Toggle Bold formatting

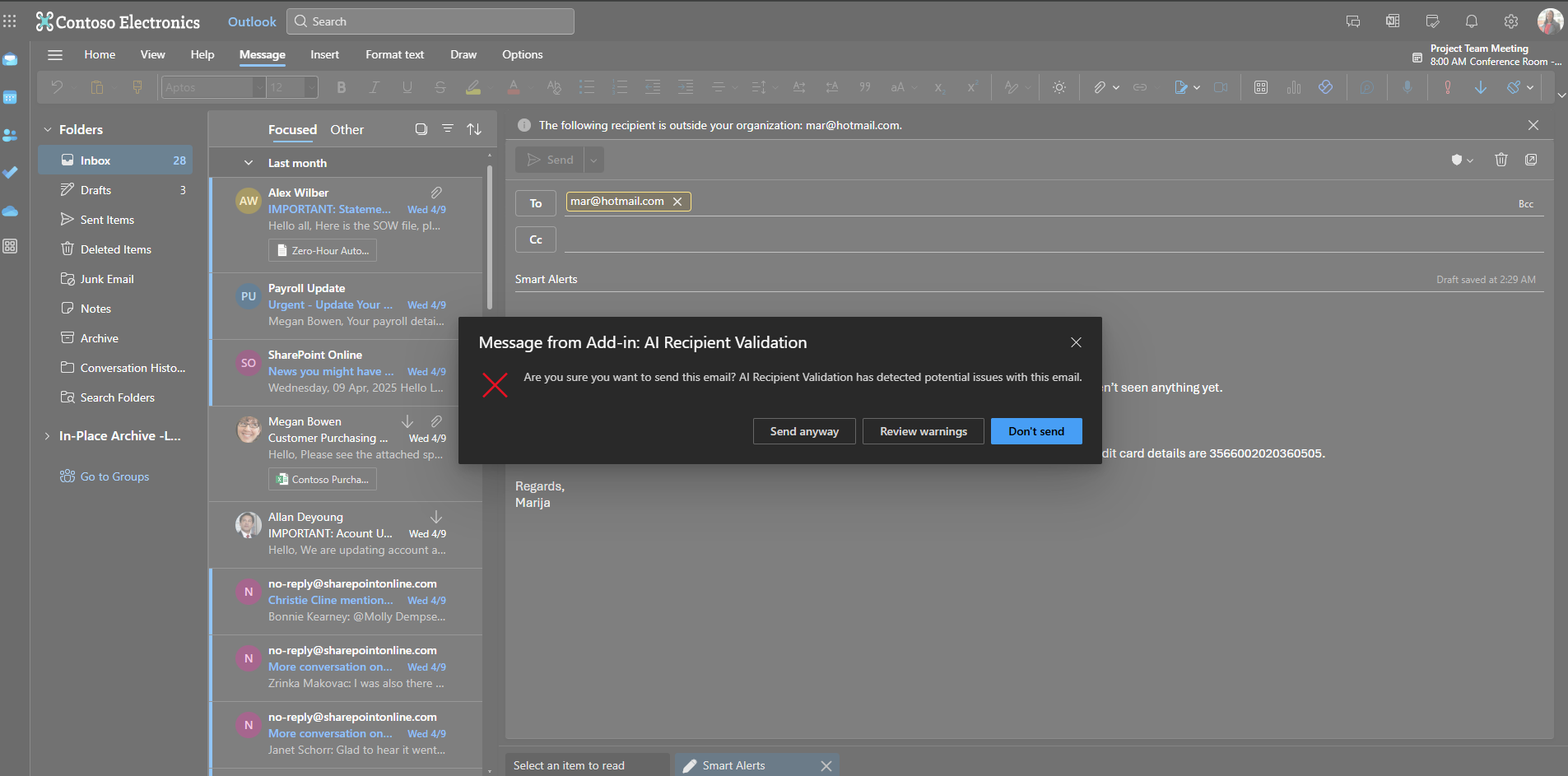click(x=342, y=87)
